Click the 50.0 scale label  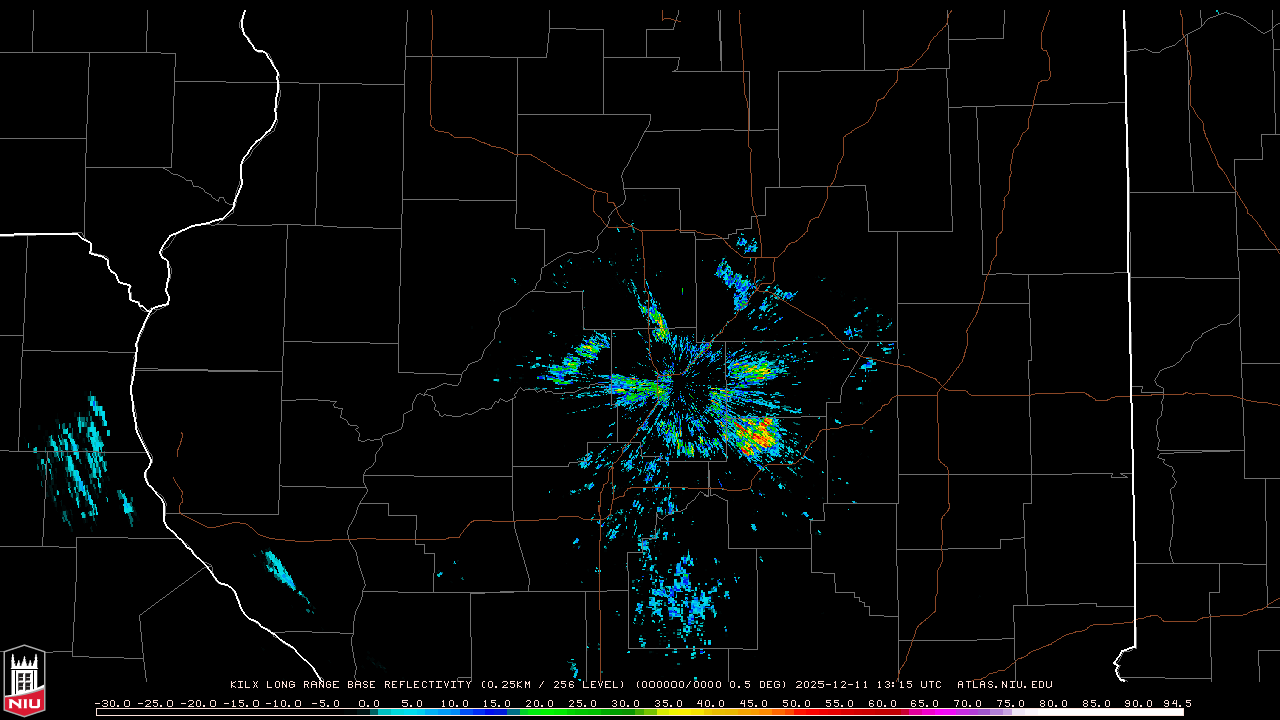coord(797,703)
